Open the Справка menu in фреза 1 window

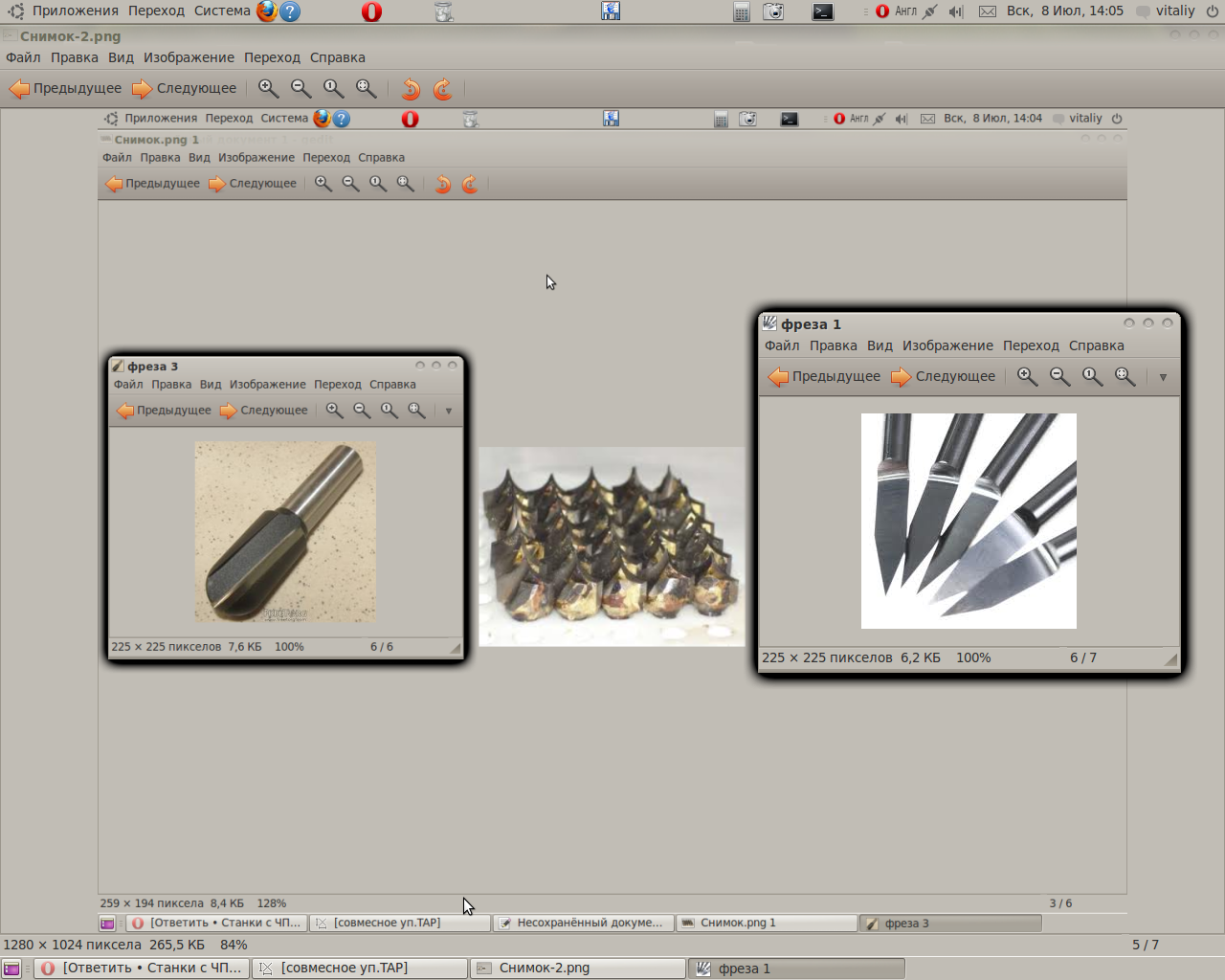click(x=1097, y=345)
